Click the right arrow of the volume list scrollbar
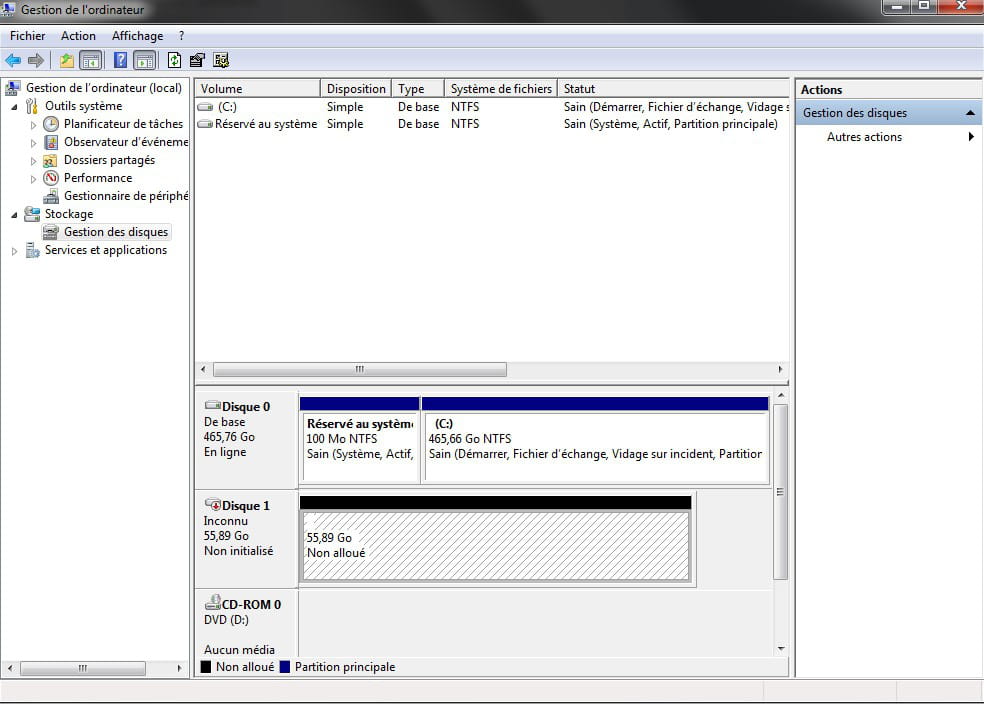Image resolution: width=984 pixels, height=704 pixels. click(780, 370)
